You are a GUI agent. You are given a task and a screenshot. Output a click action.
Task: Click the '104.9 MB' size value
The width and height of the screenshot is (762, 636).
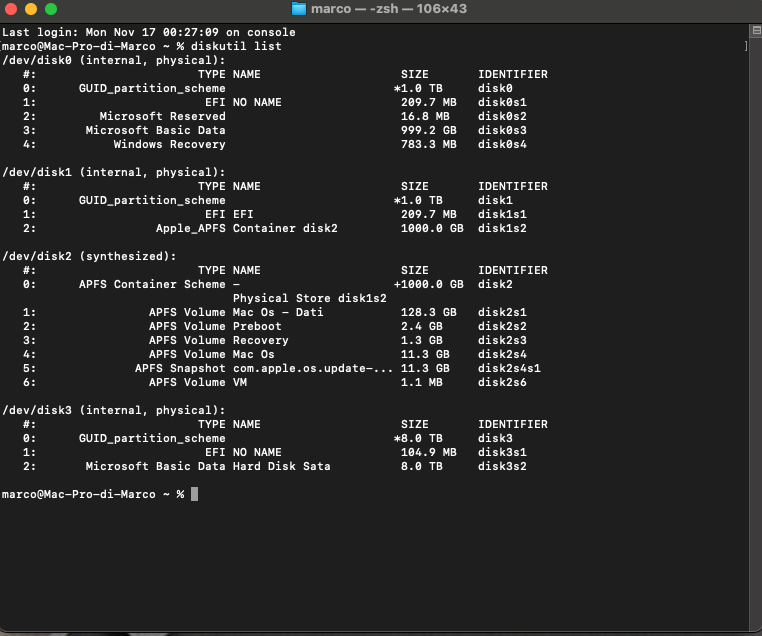(x=429, y=452)
